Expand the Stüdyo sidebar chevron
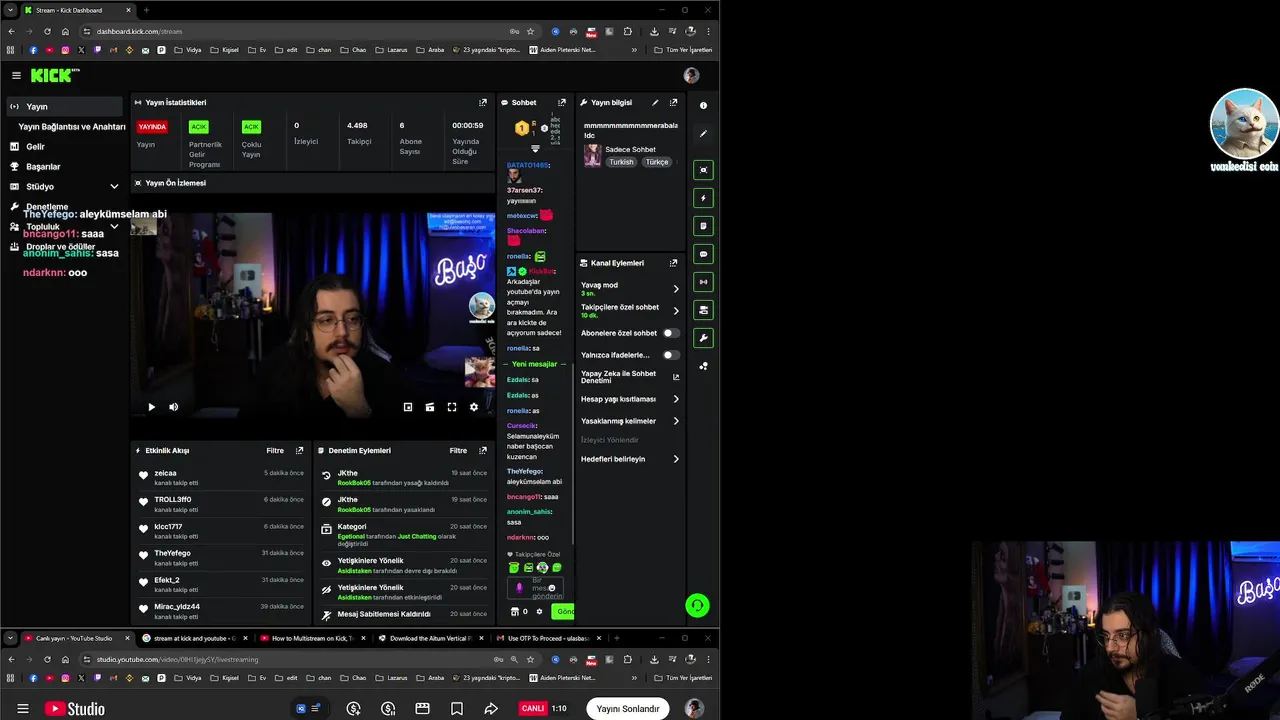The width and height of the screenshot is (1280, 720). 114,186
